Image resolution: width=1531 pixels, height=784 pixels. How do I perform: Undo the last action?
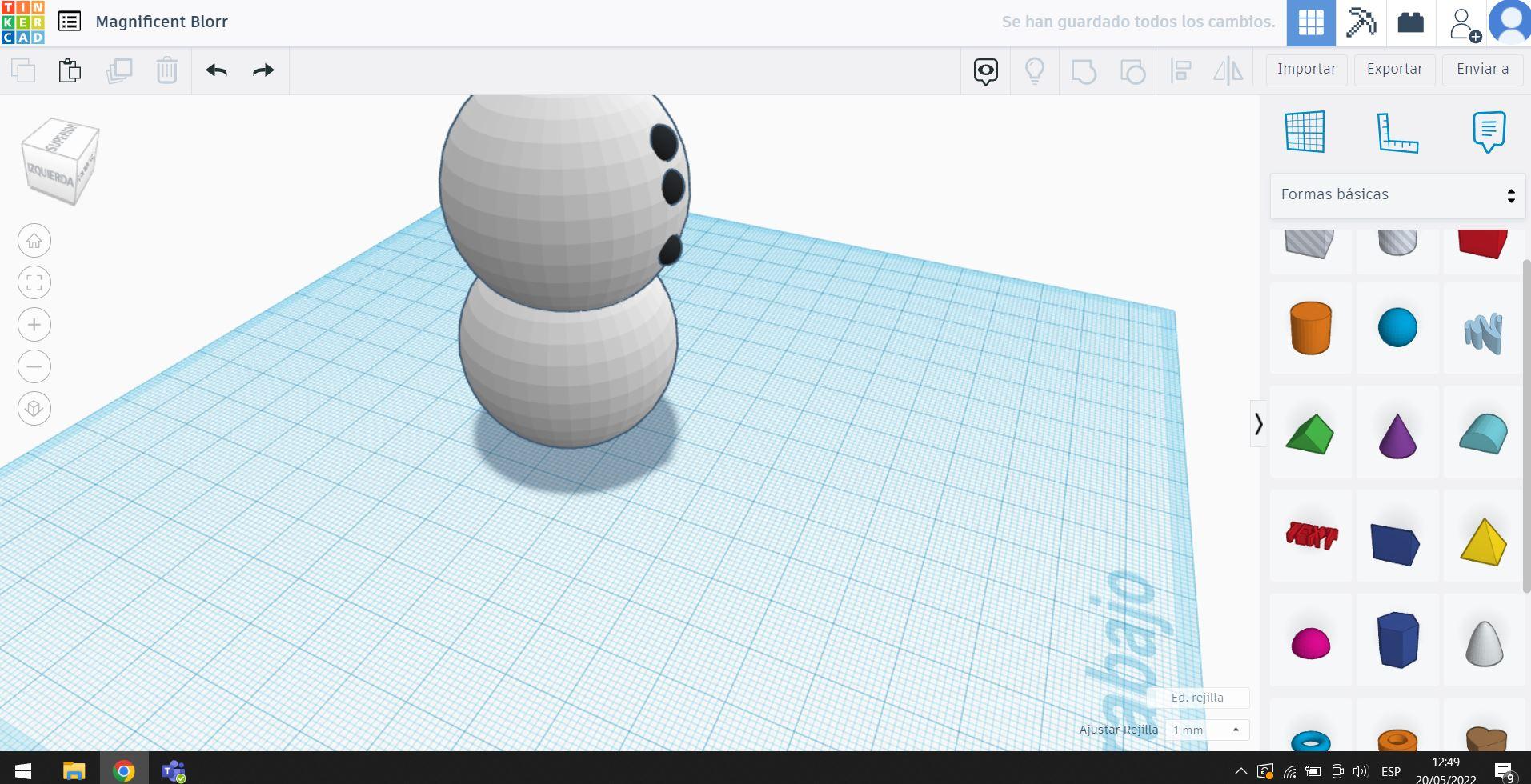click(x=216, y=70)
